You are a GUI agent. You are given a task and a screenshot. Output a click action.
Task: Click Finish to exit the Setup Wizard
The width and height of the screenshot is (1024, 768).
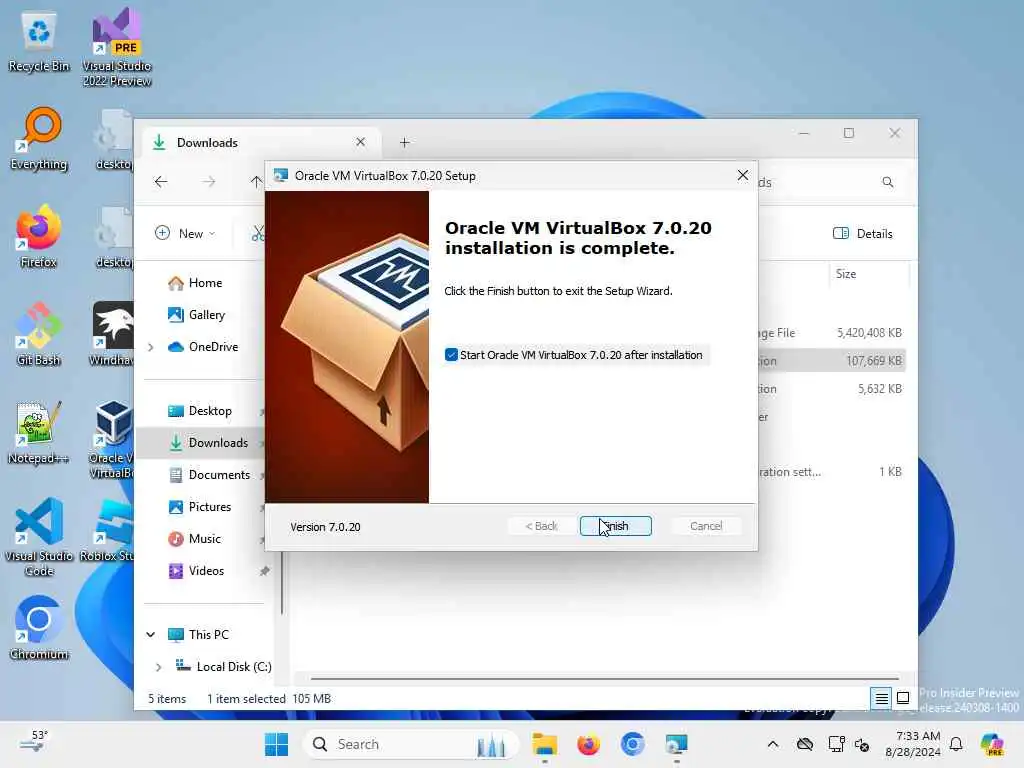615,526
